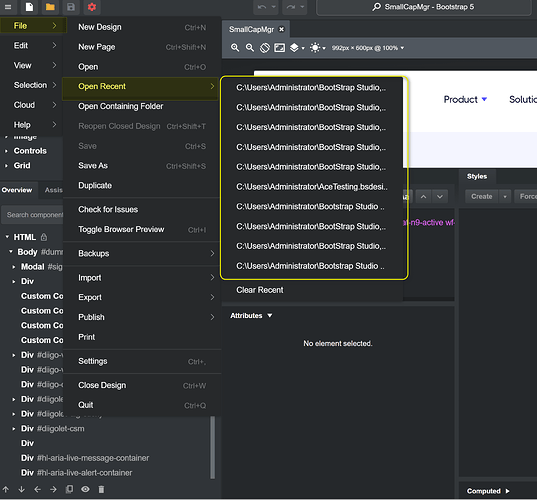Click the Overview tree scrollbar
This screenshot has width=537, height=500.
tap(213, 447)
